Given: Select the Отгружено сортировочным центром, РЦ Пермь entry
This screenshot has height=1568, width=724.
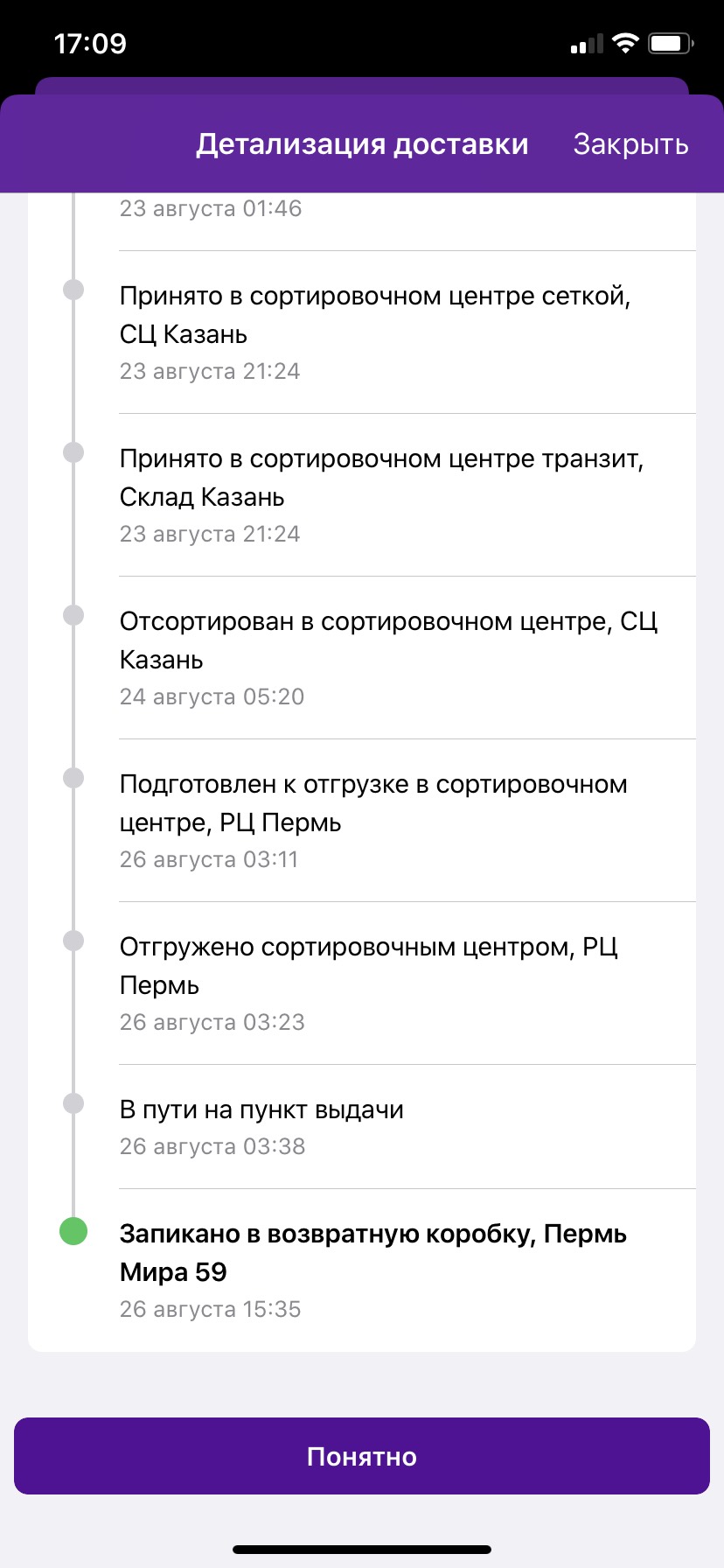Looking at the screenshot, I should coord(407,983).
